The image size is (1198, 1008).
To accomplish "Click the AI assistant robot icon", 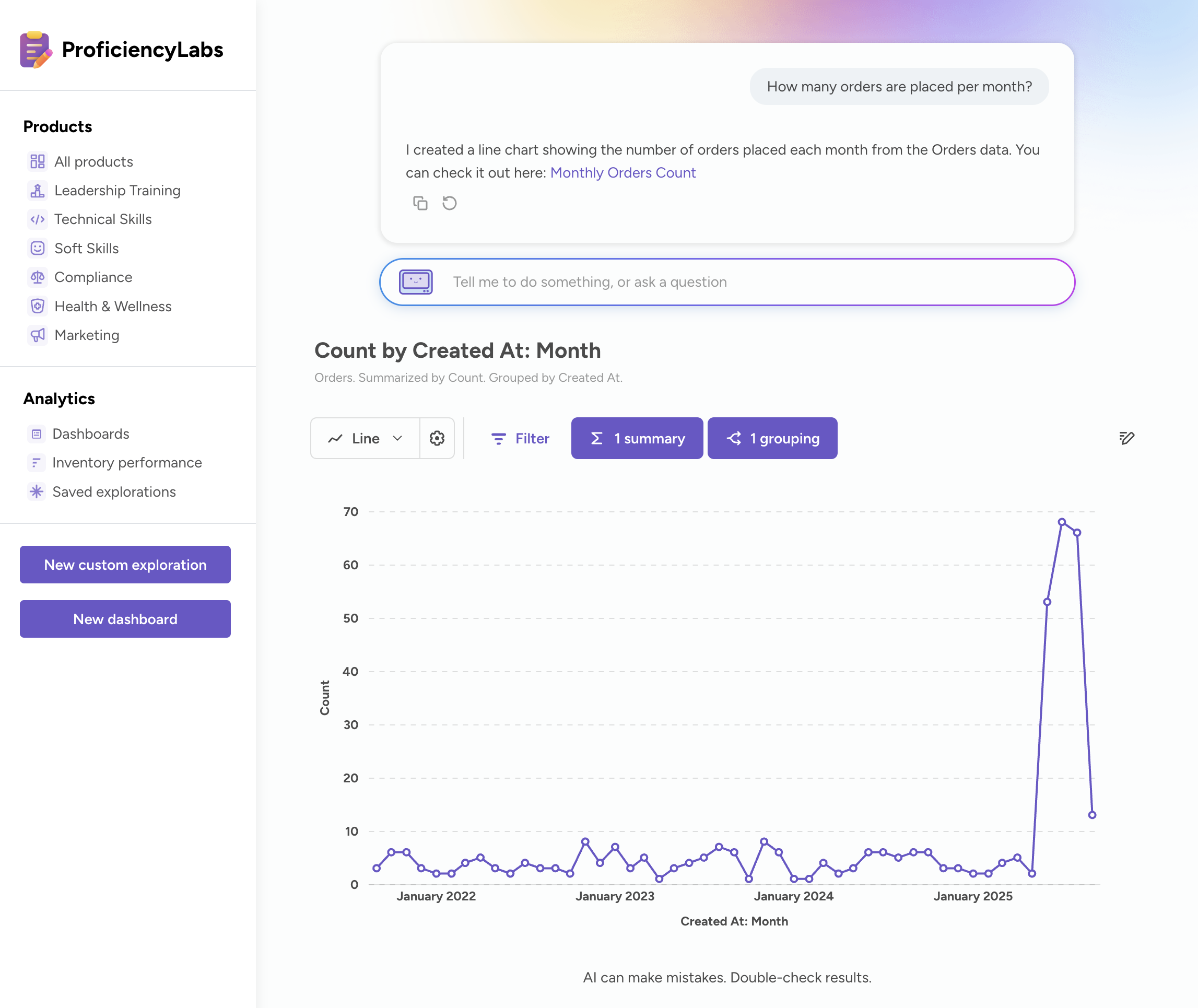I will click(x=416, y=282).
